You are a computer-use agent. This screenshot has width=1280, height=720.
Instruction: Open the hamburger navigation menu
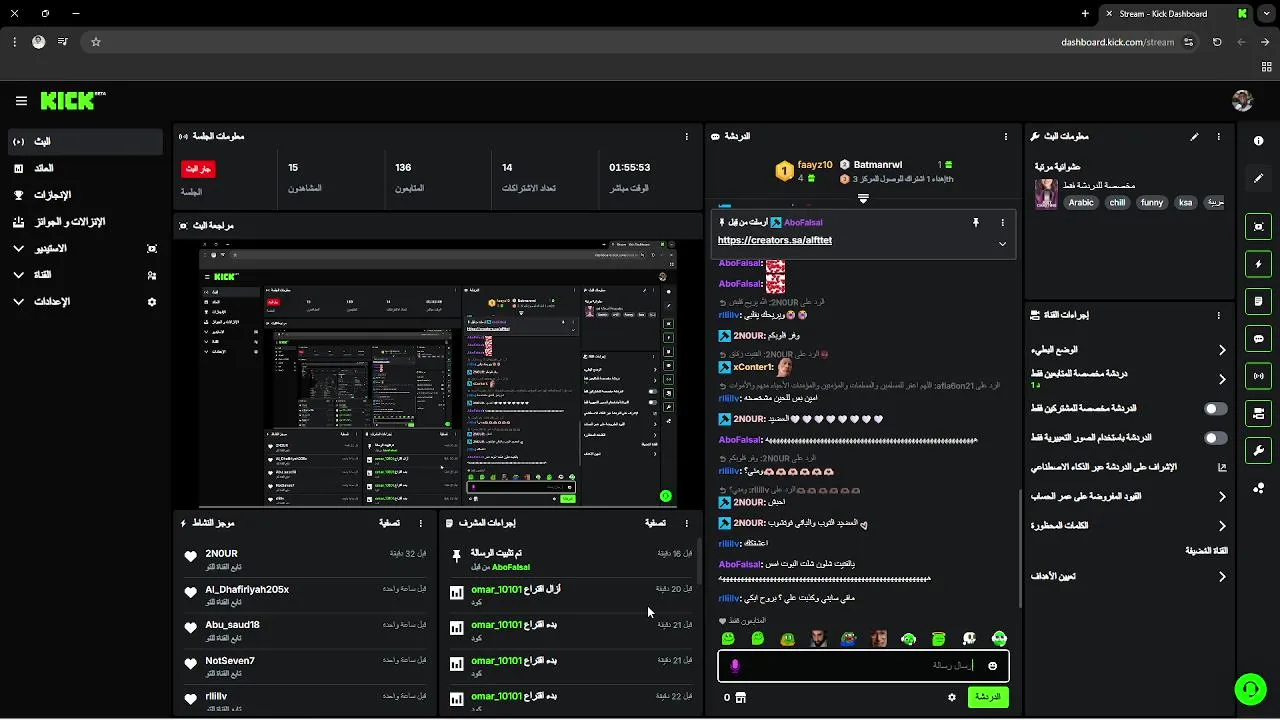[x=21, y=101]
